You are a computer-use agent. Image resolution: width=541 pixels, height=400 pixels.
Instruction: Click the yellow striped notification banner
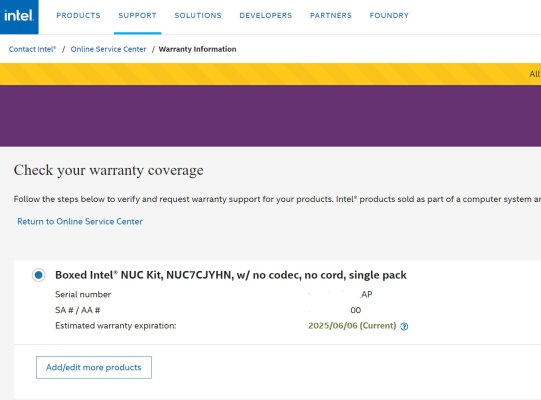[x=270, y=74]
